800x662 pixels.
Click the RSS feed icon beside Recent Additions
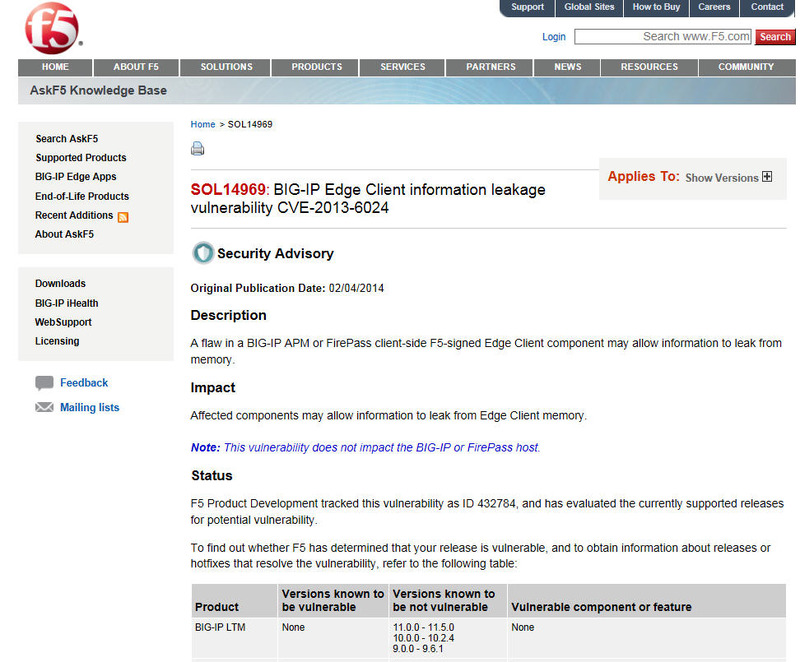pos(124,216)
